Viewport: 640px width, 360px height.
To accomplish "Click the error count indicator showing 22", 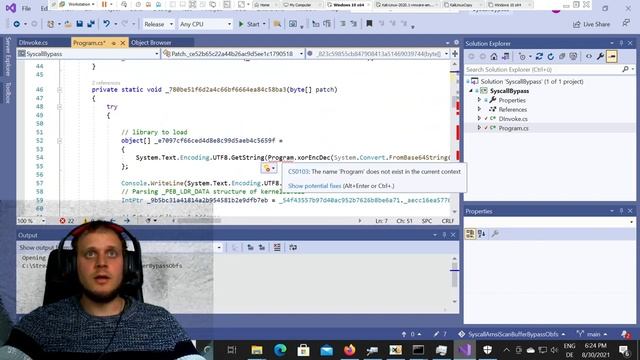I will (67, 220).
